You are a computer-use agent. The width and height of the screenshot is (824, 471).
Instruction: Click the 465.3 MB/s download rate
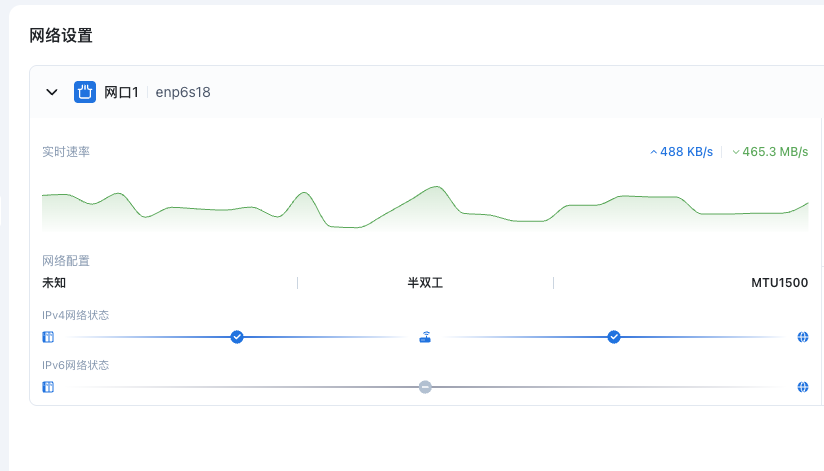click(x=770, y=152)
